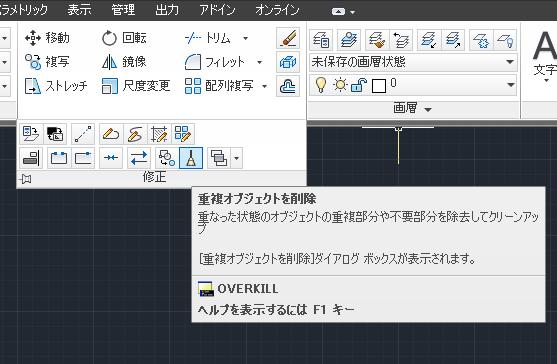
Task: Click the Change Space icon
Action: [55, 134]
